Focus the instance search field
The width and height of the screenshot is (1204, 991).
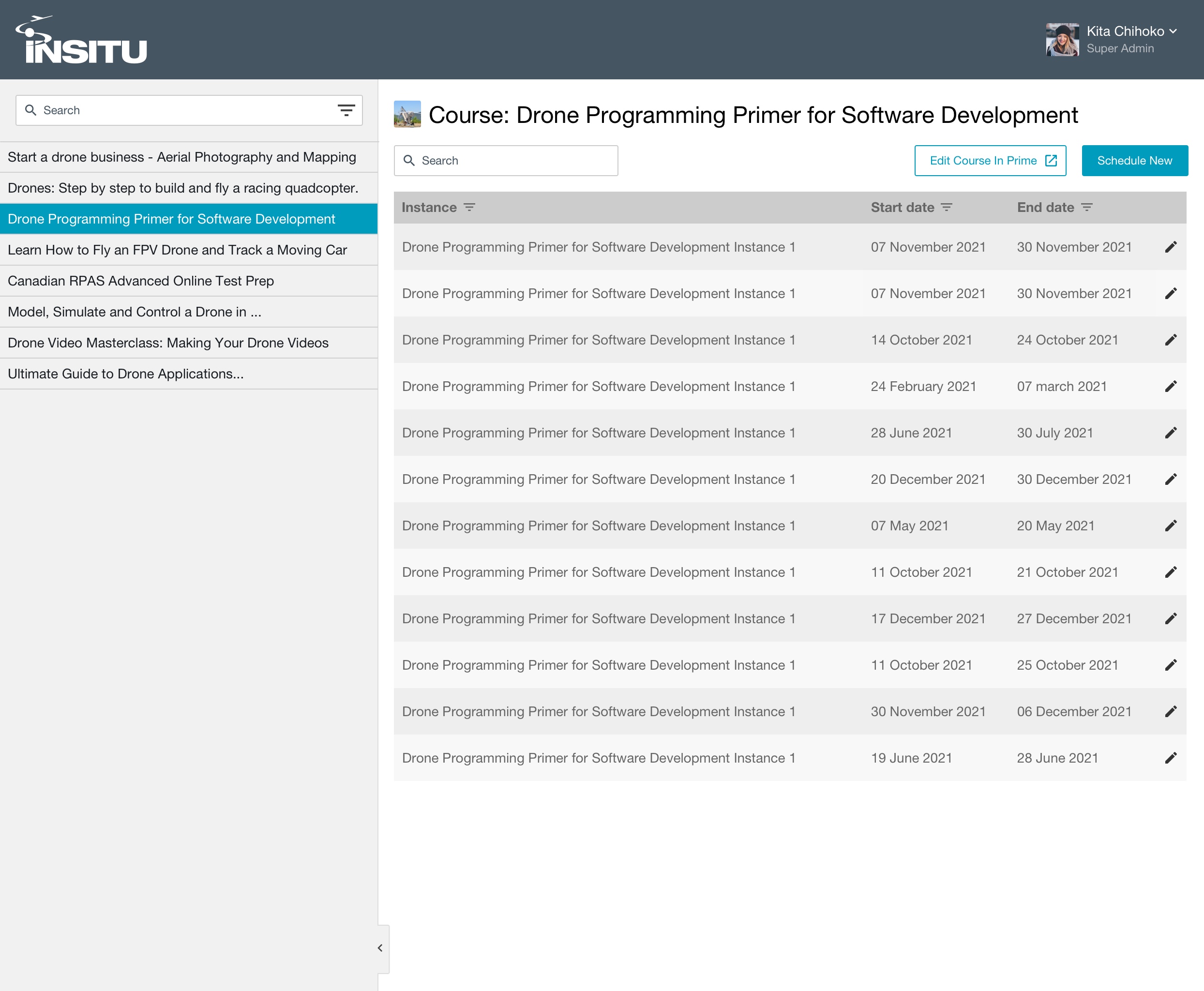click(x=506, y=161)
